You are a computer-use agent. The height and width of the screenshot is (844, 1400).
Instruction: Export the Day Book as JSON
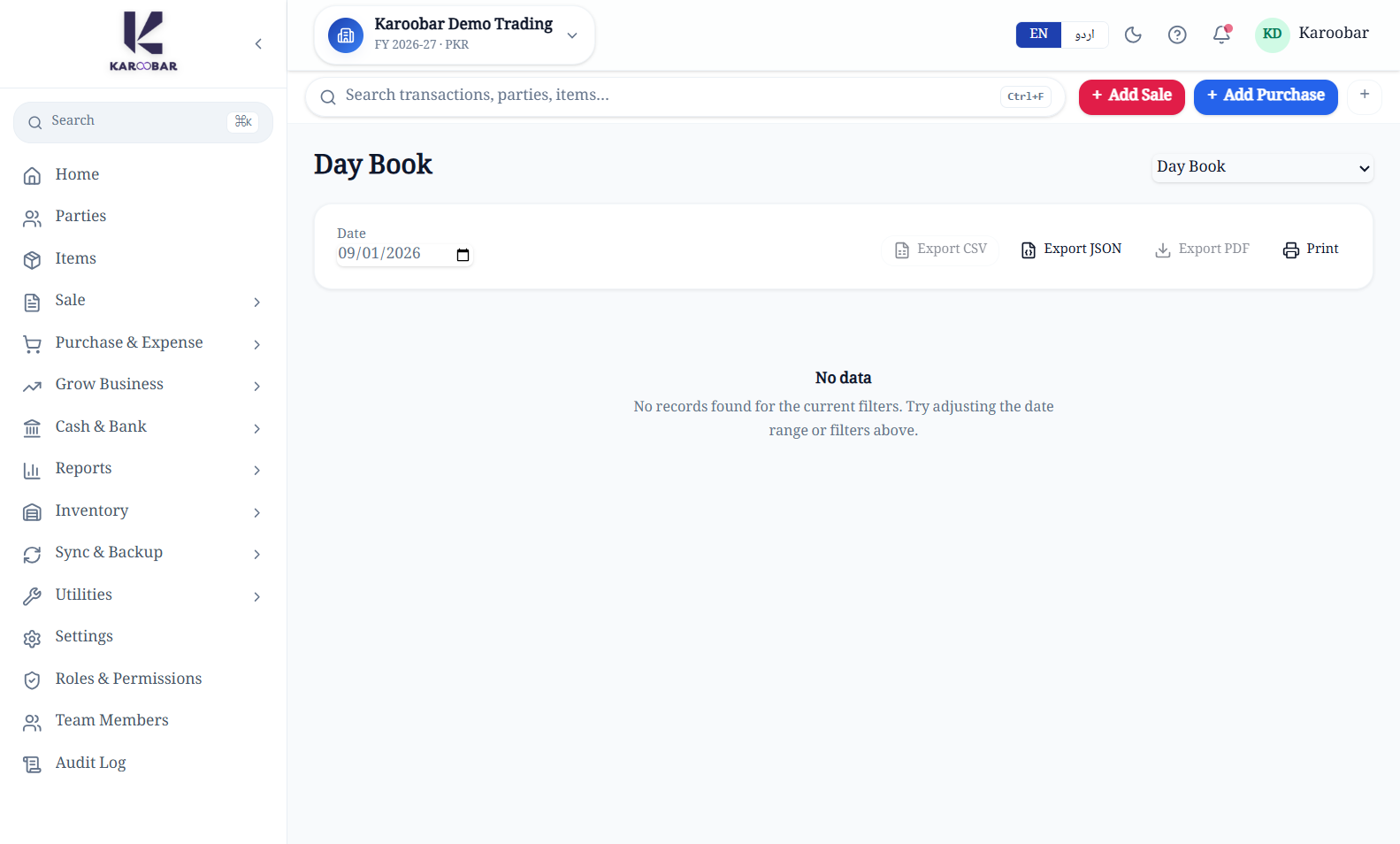click(x=1071, y=249)
